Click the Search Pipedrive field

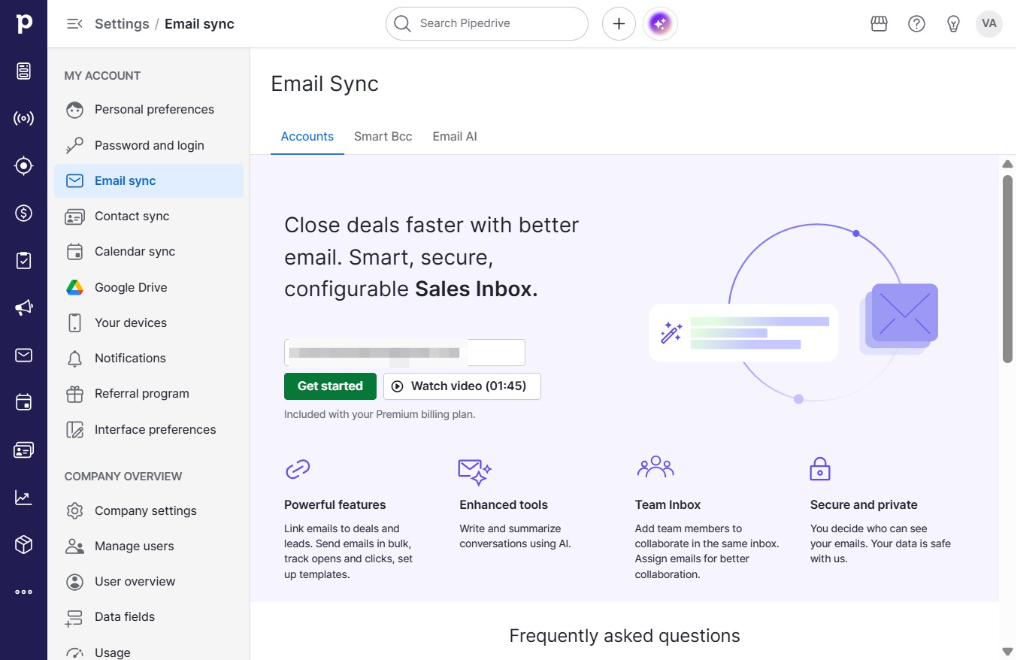pyautogui.click(x=487, y=24)
